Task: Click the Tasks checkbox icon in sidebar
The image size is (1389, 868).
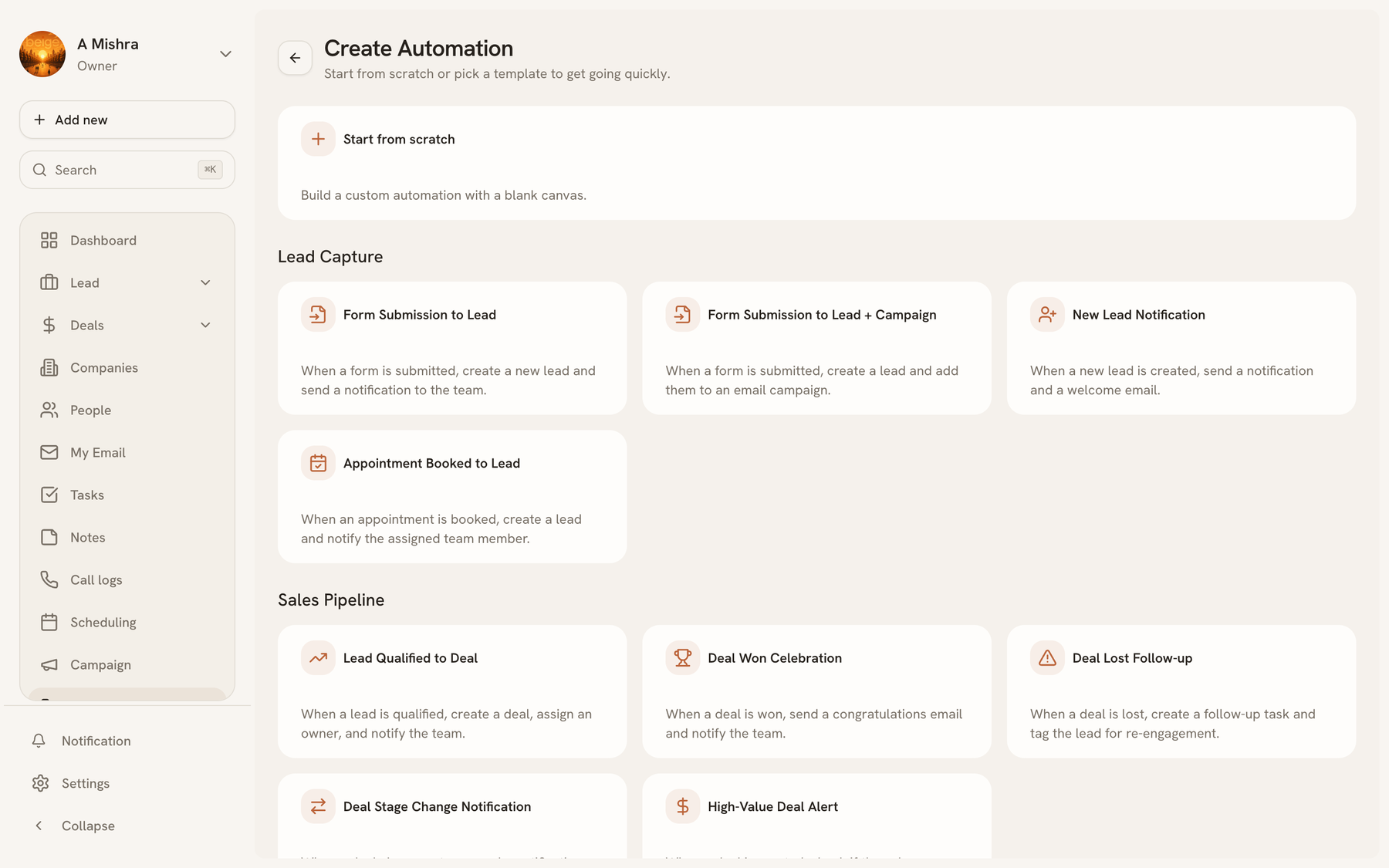Action: point(49,495)
